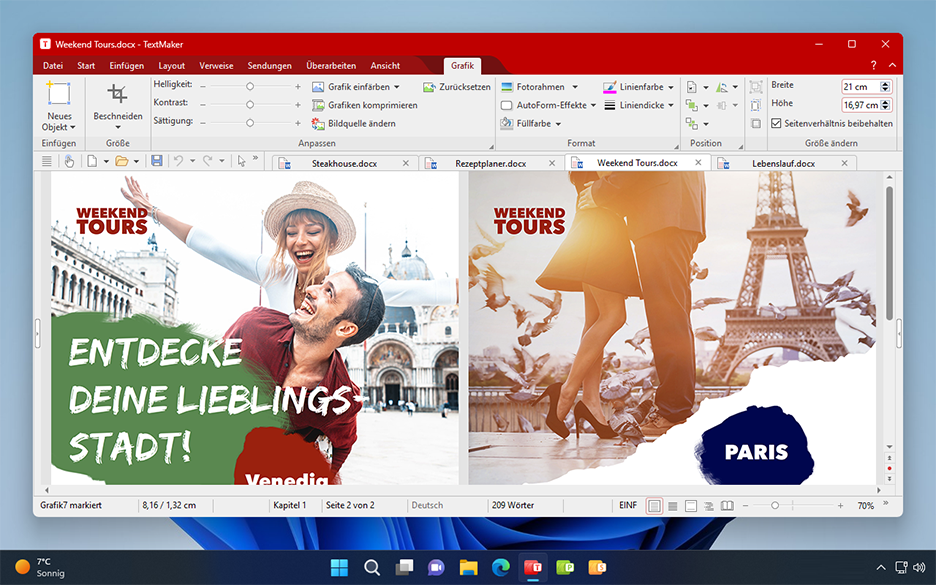Viewport: 936px width, 585px height.
Task: Toggle insert mode via EINF indicator
Action: pos(628,505)
